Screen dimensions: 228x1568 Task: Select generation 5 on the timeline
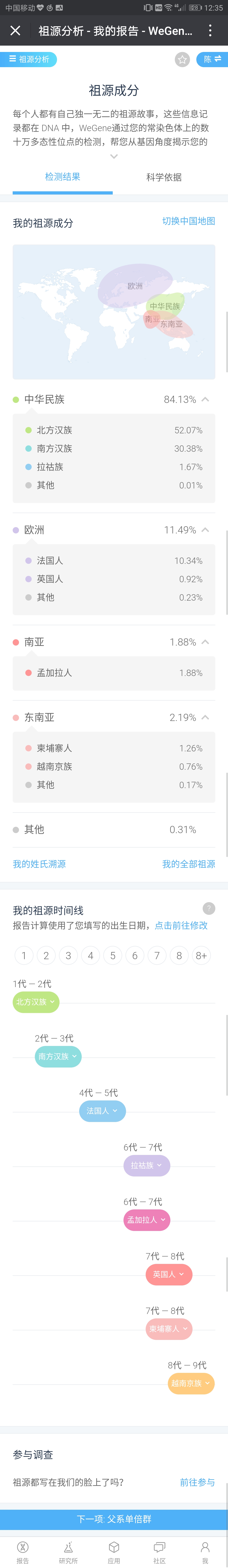[113, 956]
